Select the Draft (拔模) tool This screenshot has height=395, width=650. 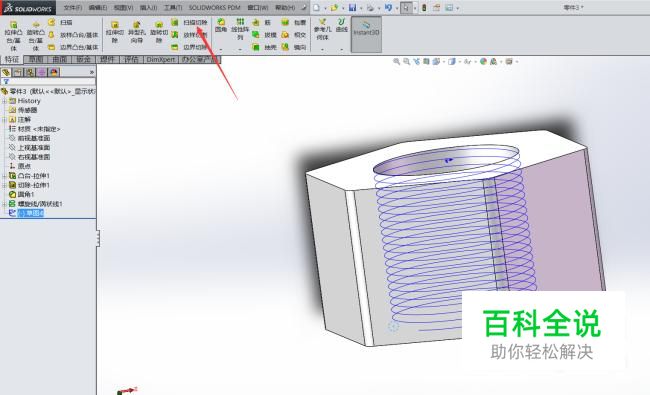tap(263, 35)
